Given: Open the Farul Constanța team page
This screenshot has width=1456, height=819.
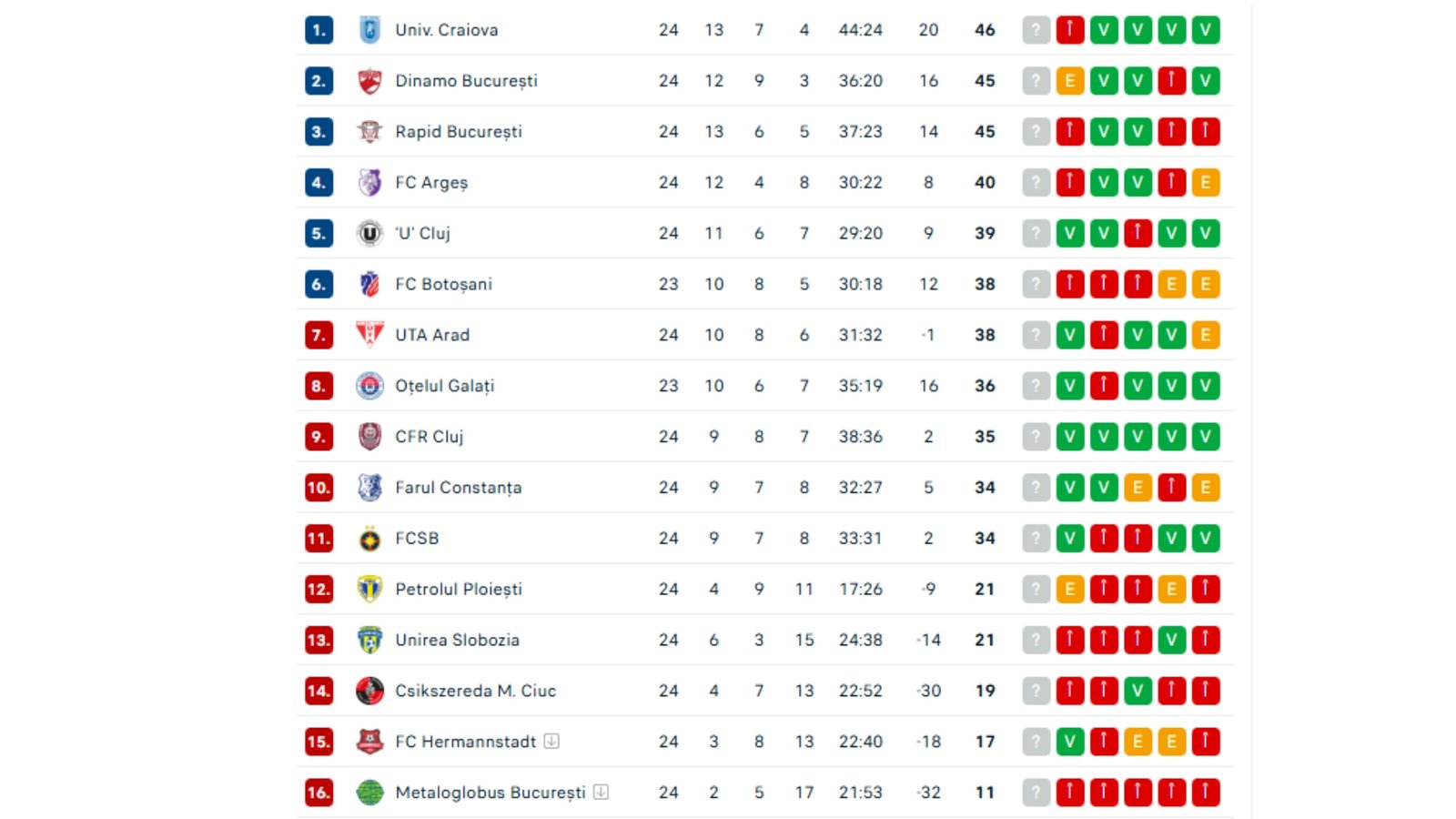Looking at the screenshot, I should tap(458, 487).
